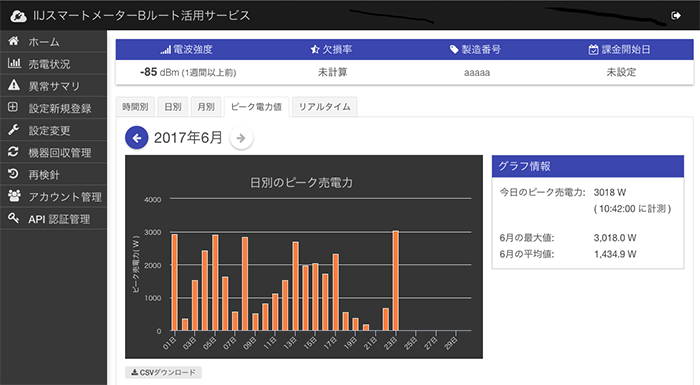Switch to the 月別 tab
Screen dimensions: 700x385
pos(206,107)
